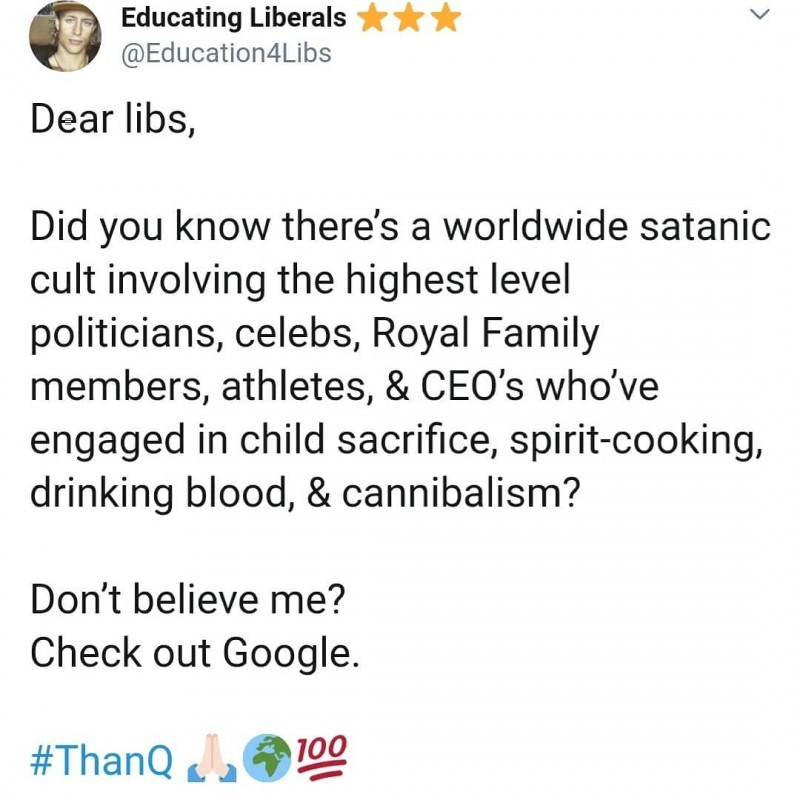Click the first gold star icon

point(371,18)
